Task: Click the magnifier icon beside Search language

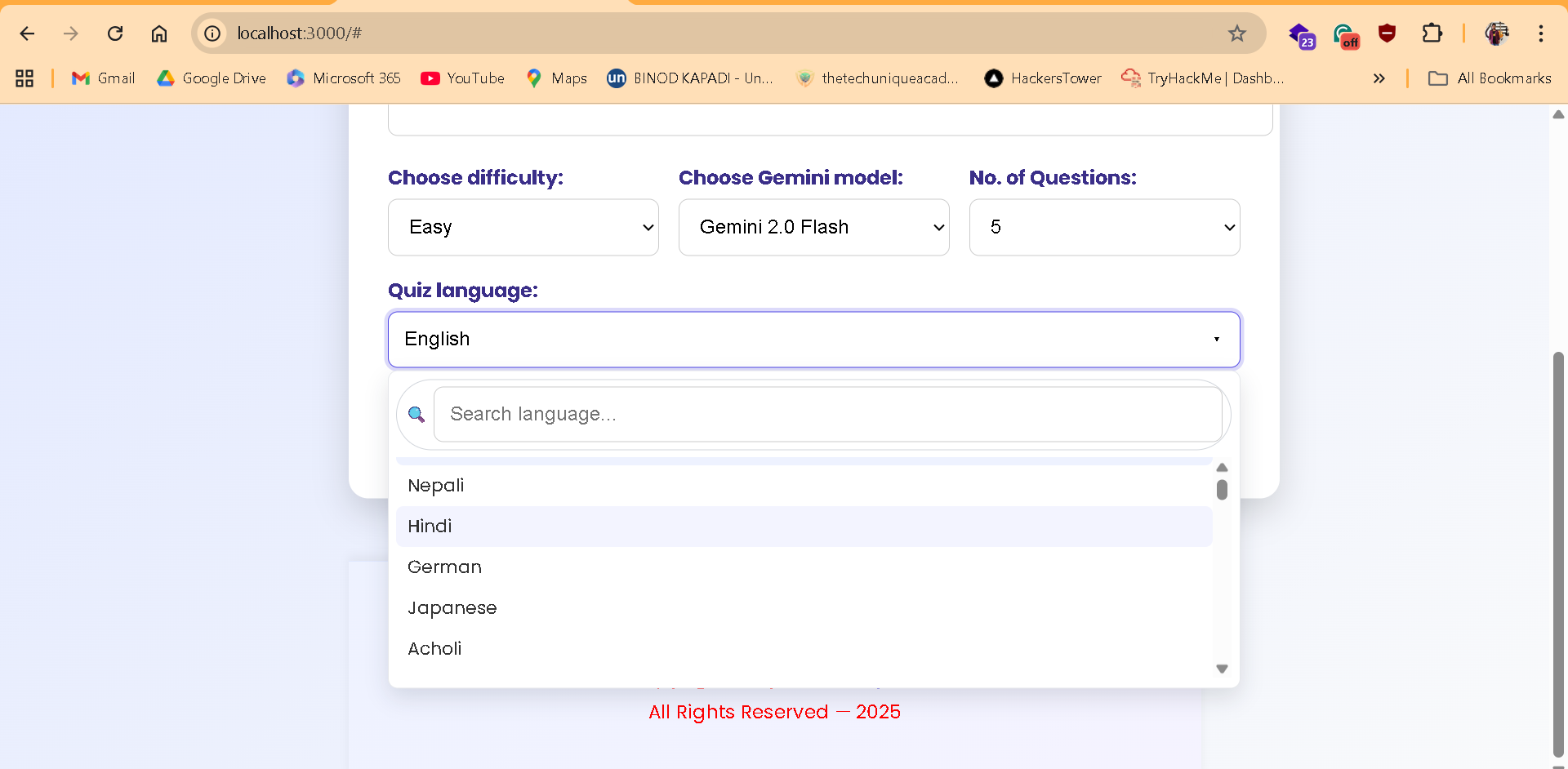Action: pyautogui.click(x=416, y=414)
